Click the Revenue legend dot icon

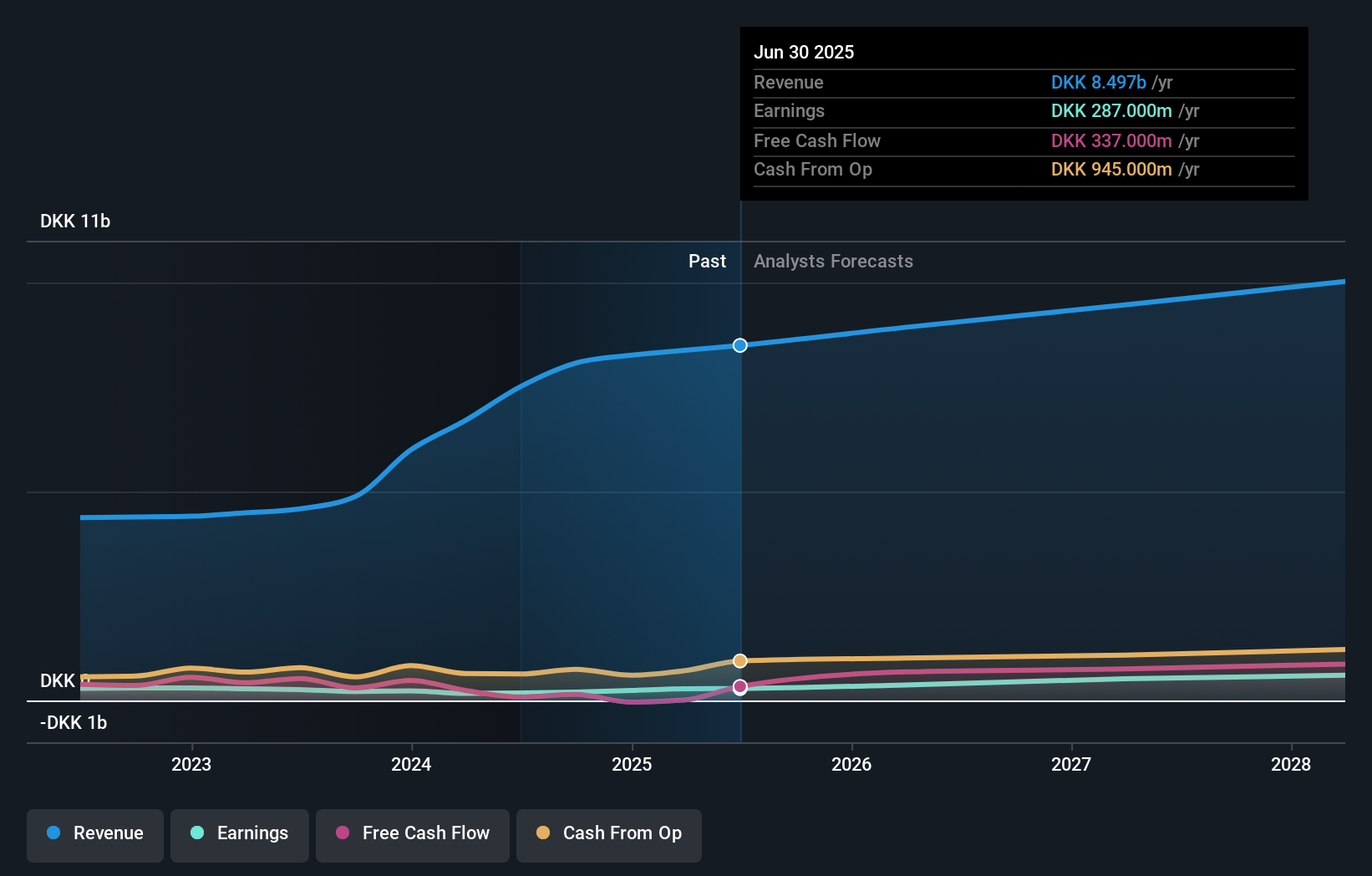55,833
